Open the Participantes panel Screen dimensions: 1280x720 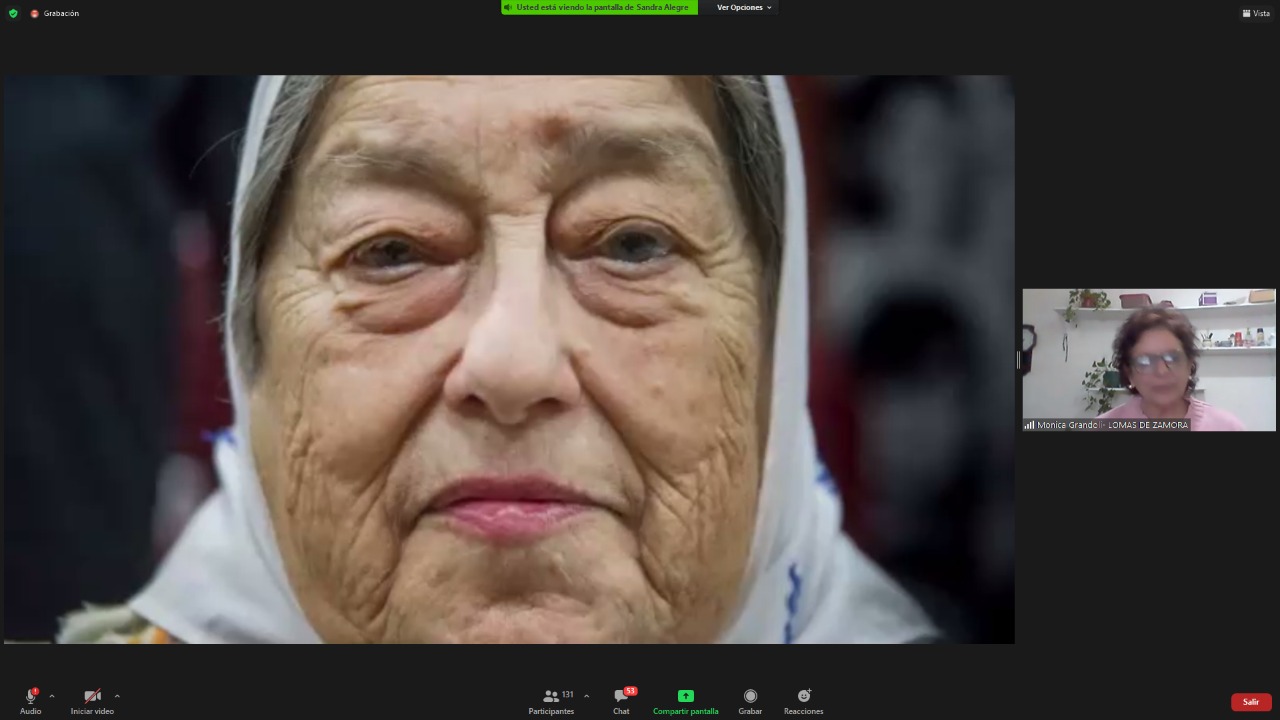pyautogui.click(x=551, y=700)
